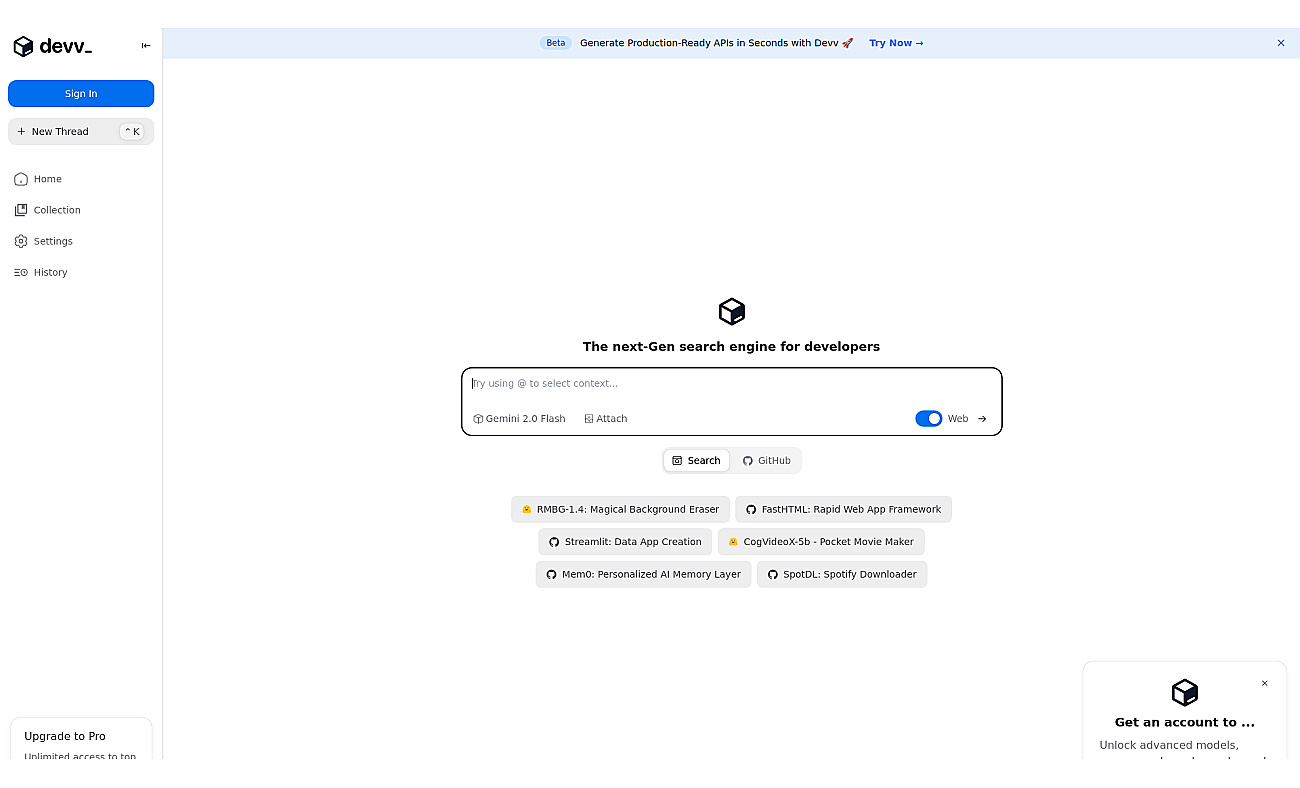
Task: Click the keyboard shortcut badge on New Thread
Action: [x=132, y=131]
